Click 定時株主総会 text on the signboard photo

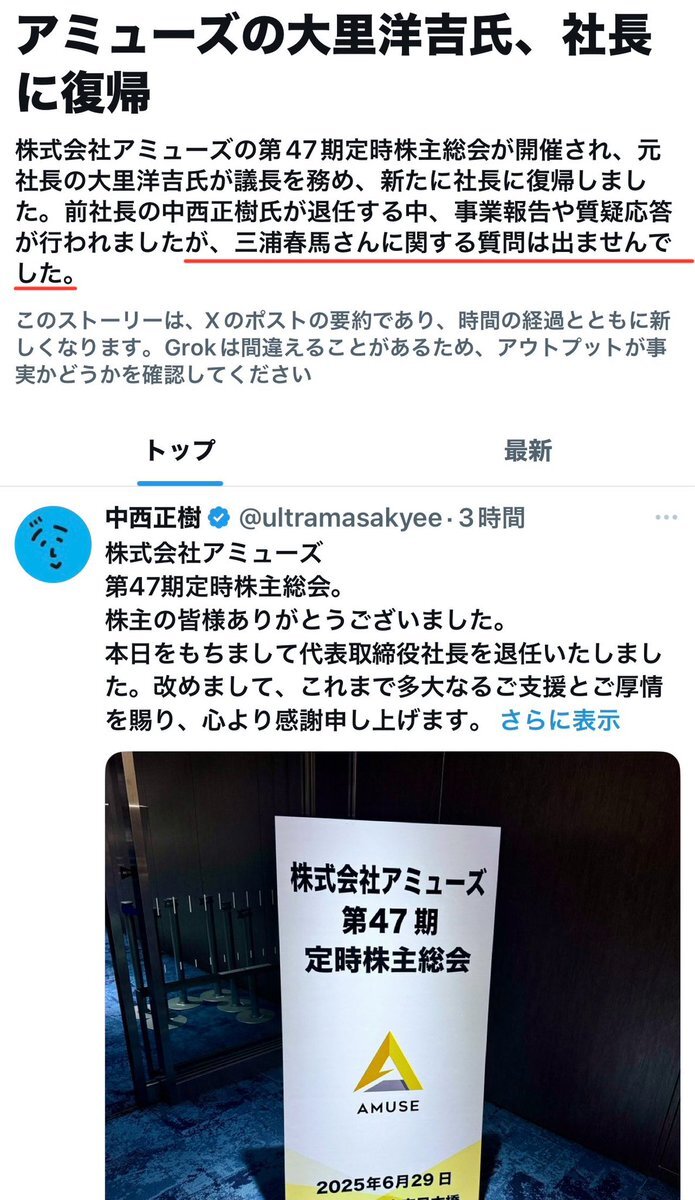pyautogui.click(x=388, y=961)
